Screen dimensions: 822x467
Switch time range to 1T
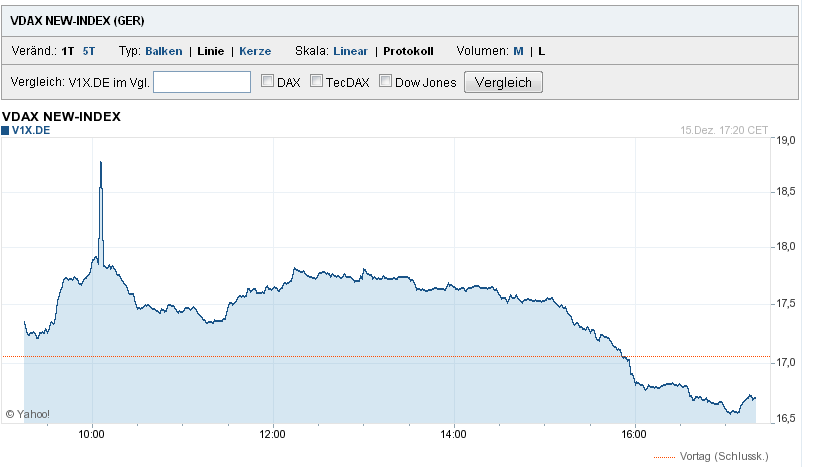68,51
